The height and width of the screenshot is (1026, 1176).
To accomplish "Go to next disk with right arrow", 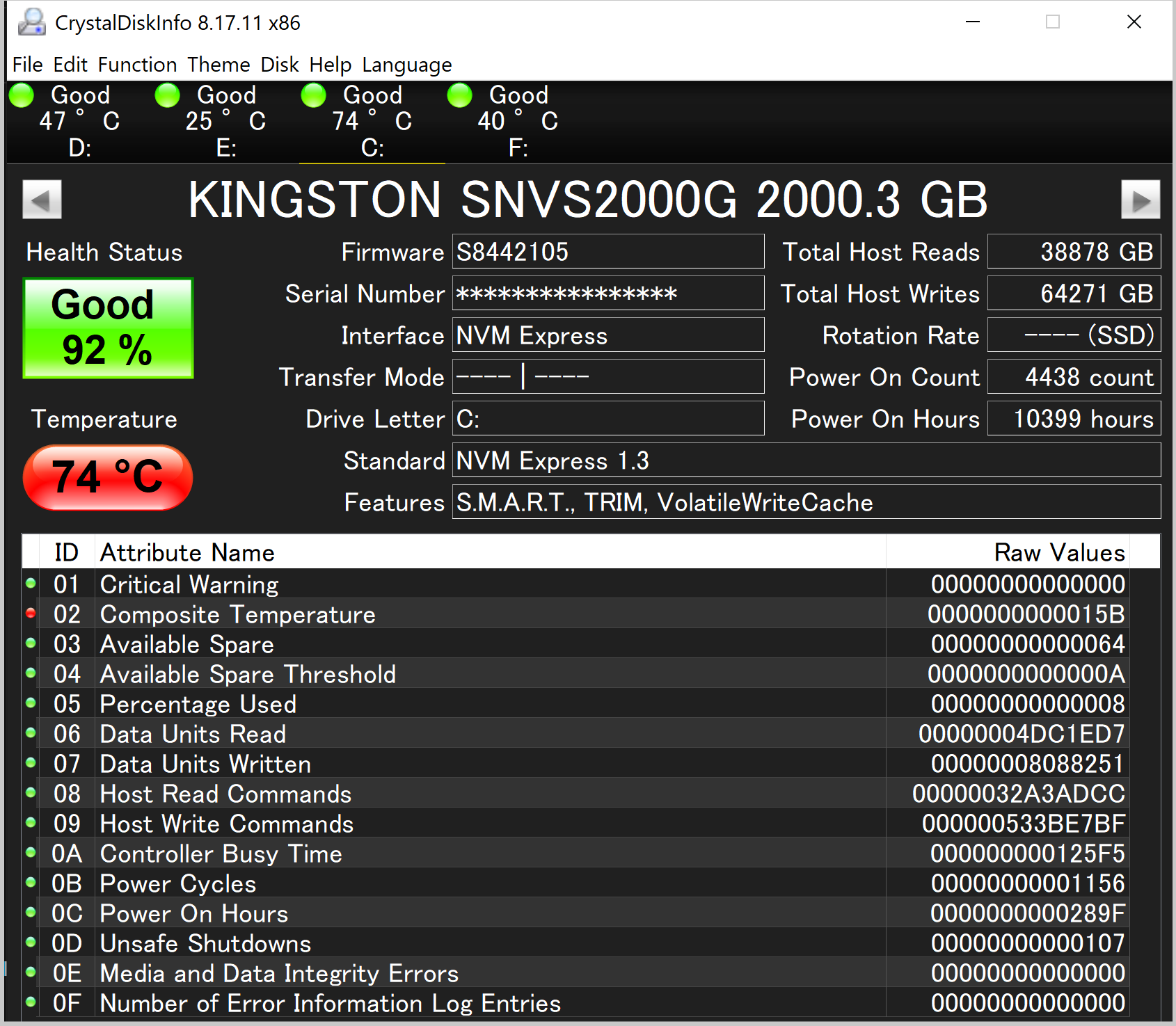I will [x=1141, y=200].
